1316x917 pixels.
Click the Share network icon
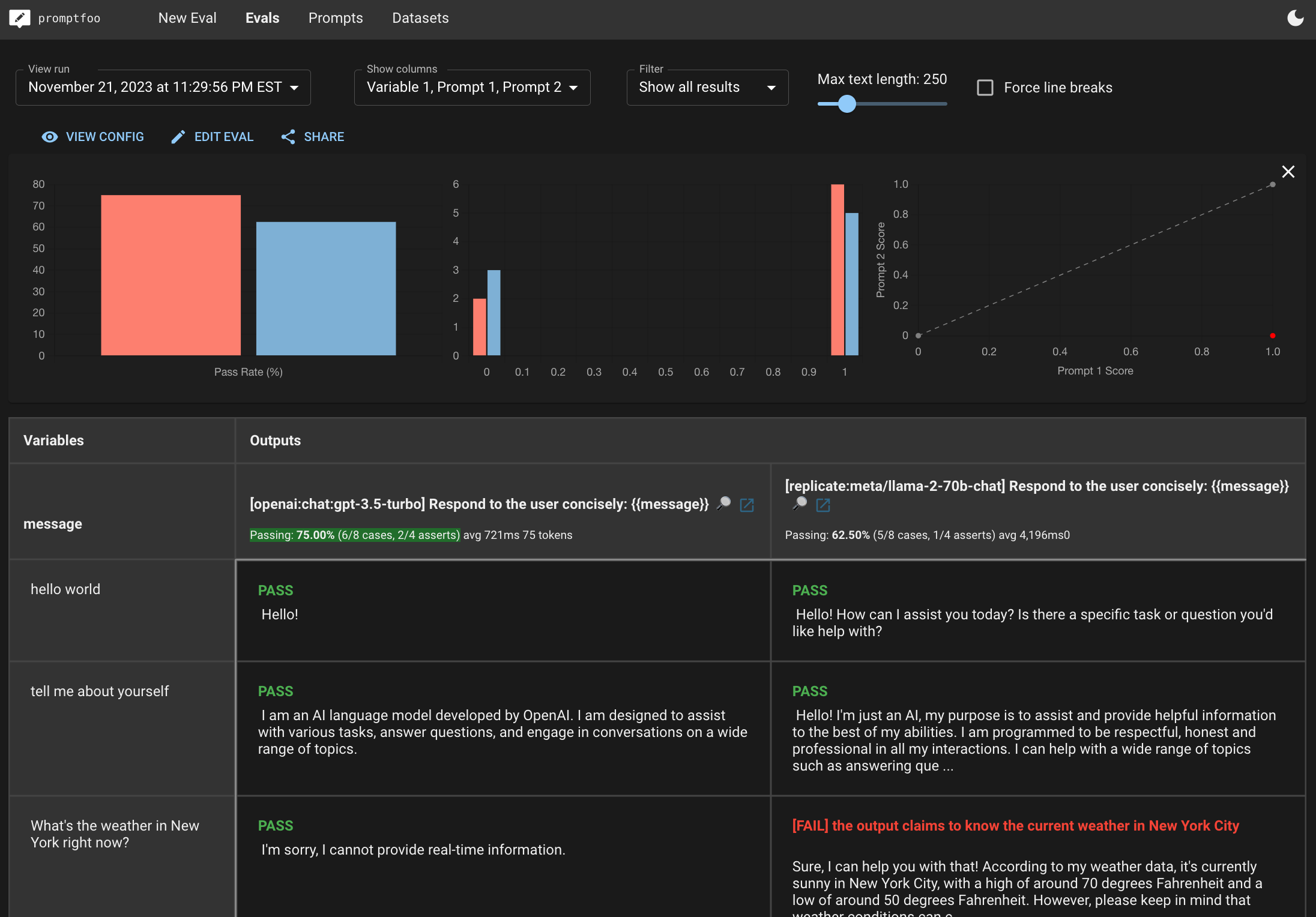point(288,137)
